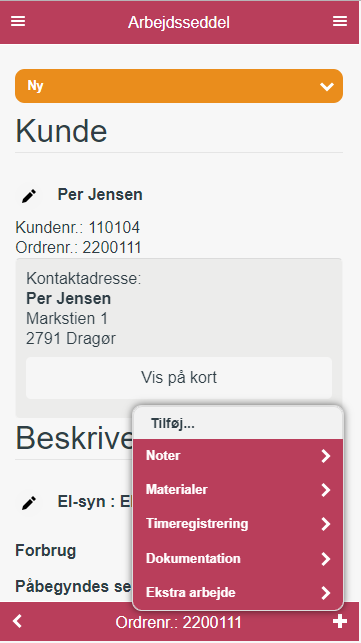Click the Vis på kort button
Screen dimensions: 361x643
click(x=179, y=378)
